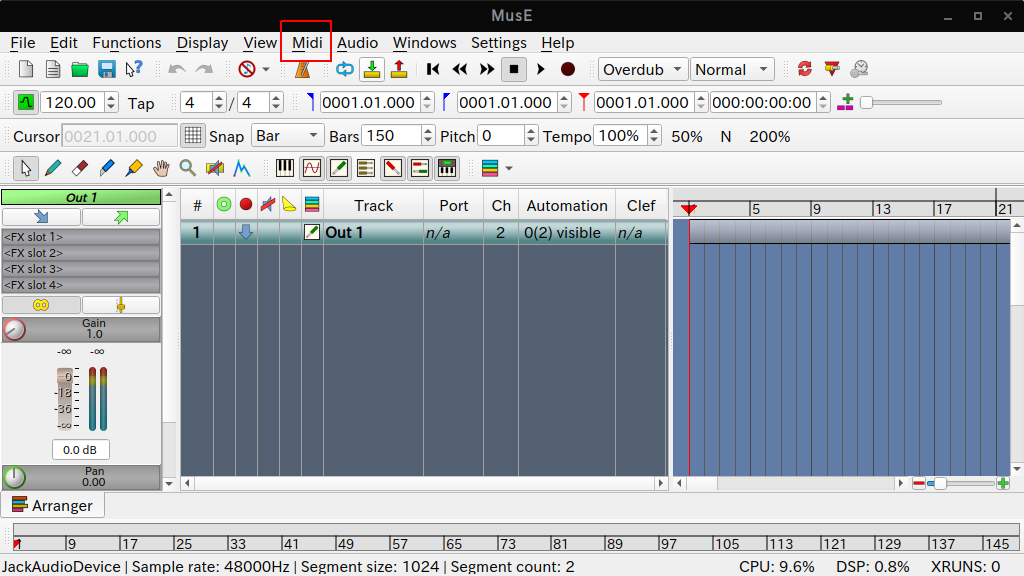Toggle Punch In with the green arrow icon
This screenshot has height=576, width=1024.
(x=372, y=69)
